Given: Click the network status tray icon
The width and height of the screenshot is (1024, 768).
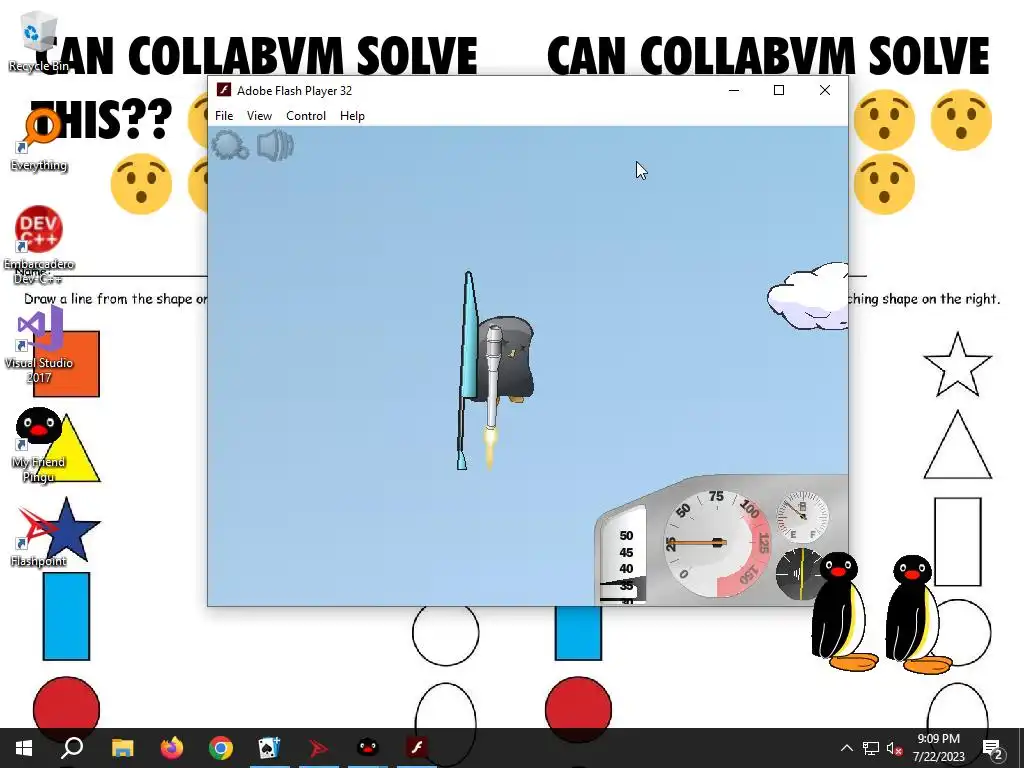Looking at the screenshot, I should click(x=871, y=748).
